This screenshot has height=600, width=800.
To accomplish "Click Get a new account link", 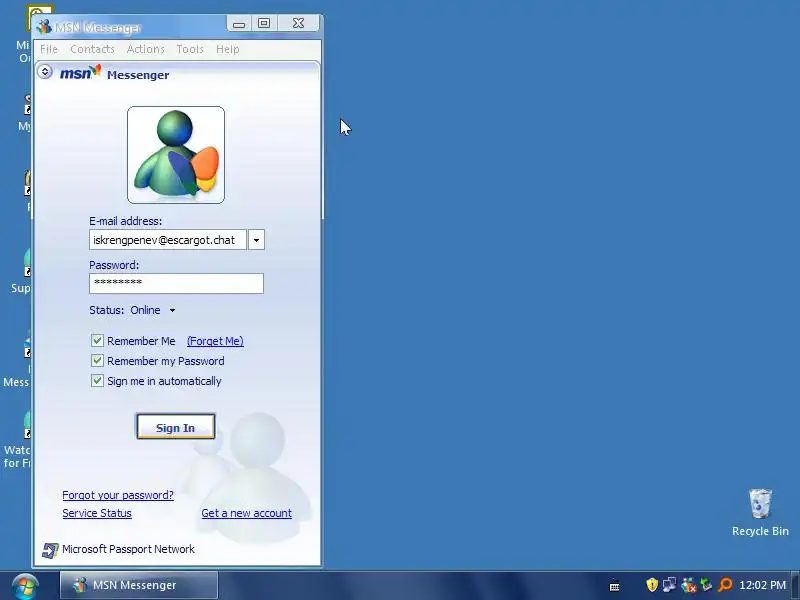I will [x=246, y=513].
